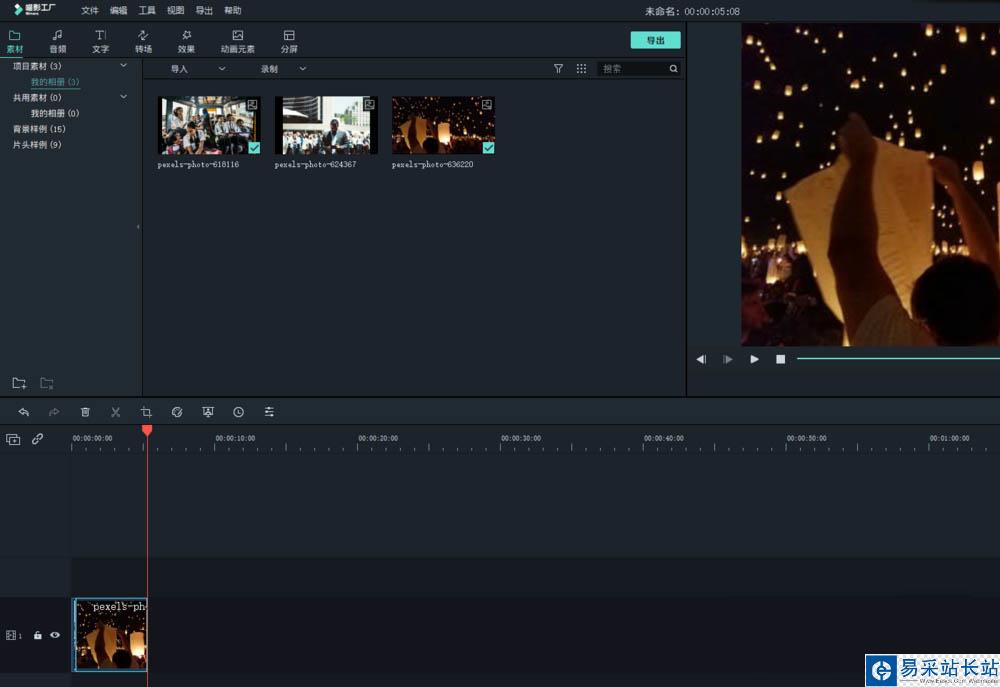Viewport: 1000px width, 687px height.
Task: Click the edit settings sliders icon
Action: click(x=269, y=412)
